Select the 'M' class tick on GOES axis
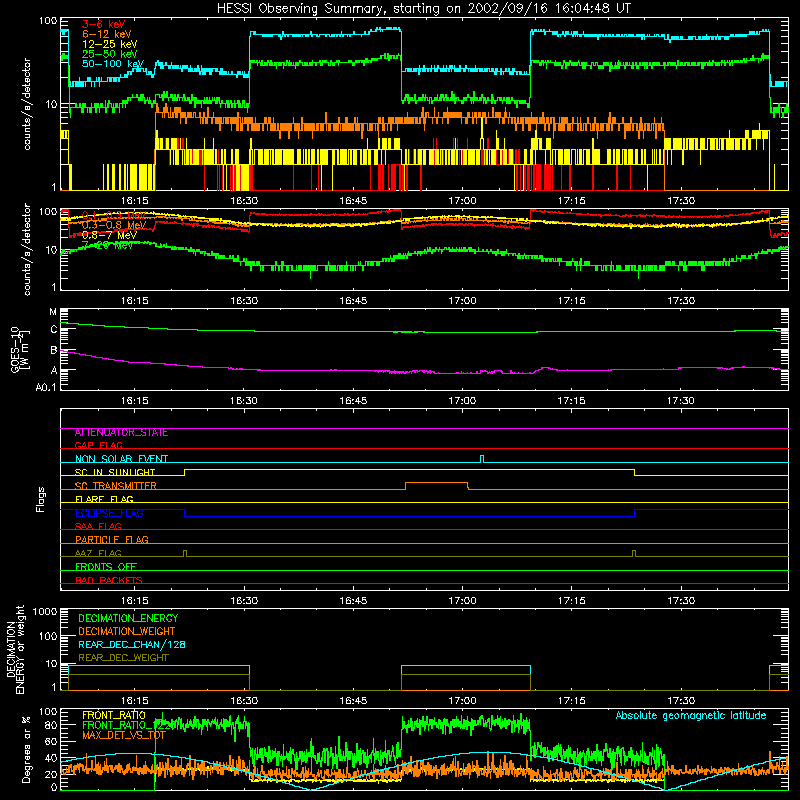The width and height of the screenshot is (800, 800). coord(53,312)
